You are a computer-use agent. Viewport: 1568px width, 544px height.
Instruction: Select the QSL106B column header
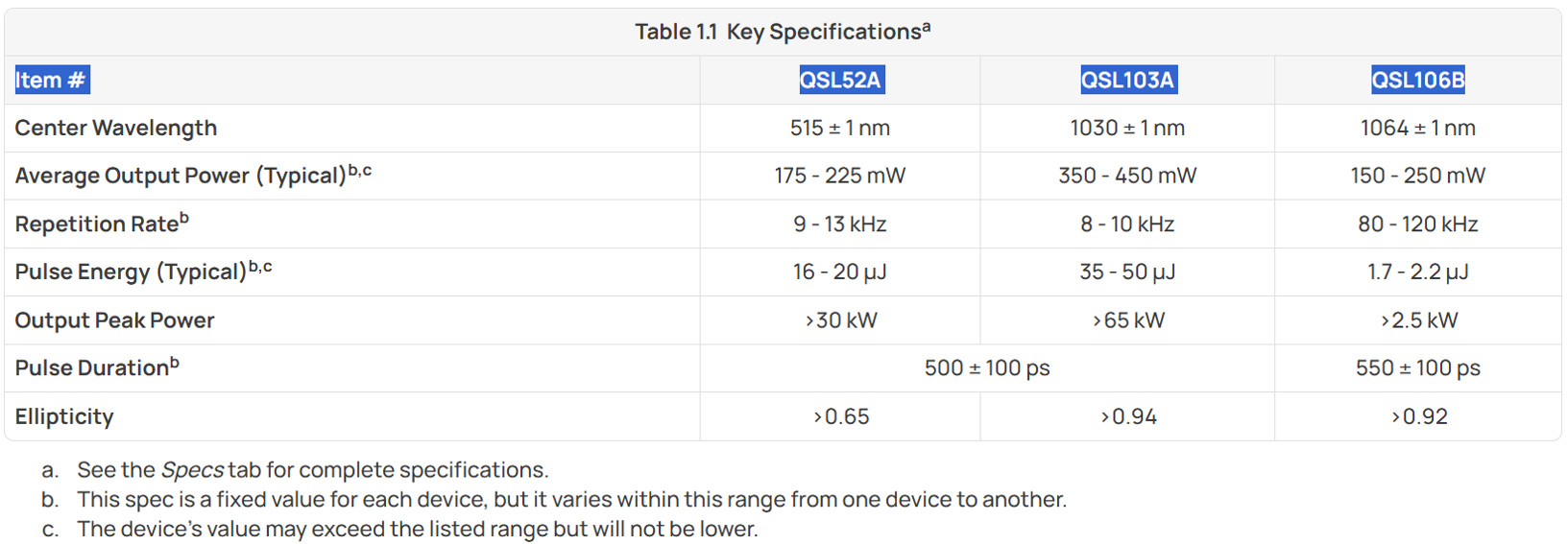pos(1418,80)
